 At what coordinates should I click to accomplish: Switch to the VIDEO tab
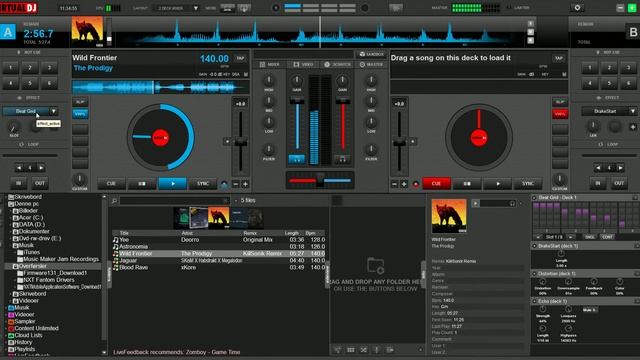303,64
